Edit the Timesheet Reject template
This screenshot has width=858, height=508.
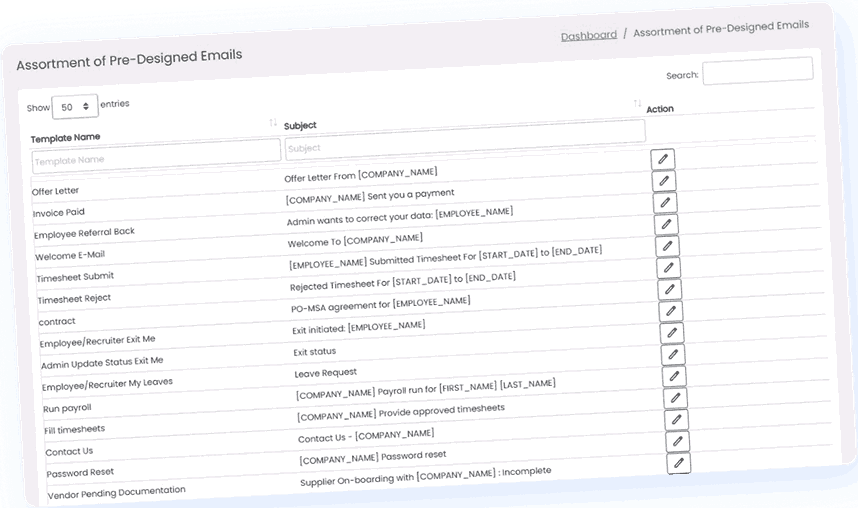669,267
